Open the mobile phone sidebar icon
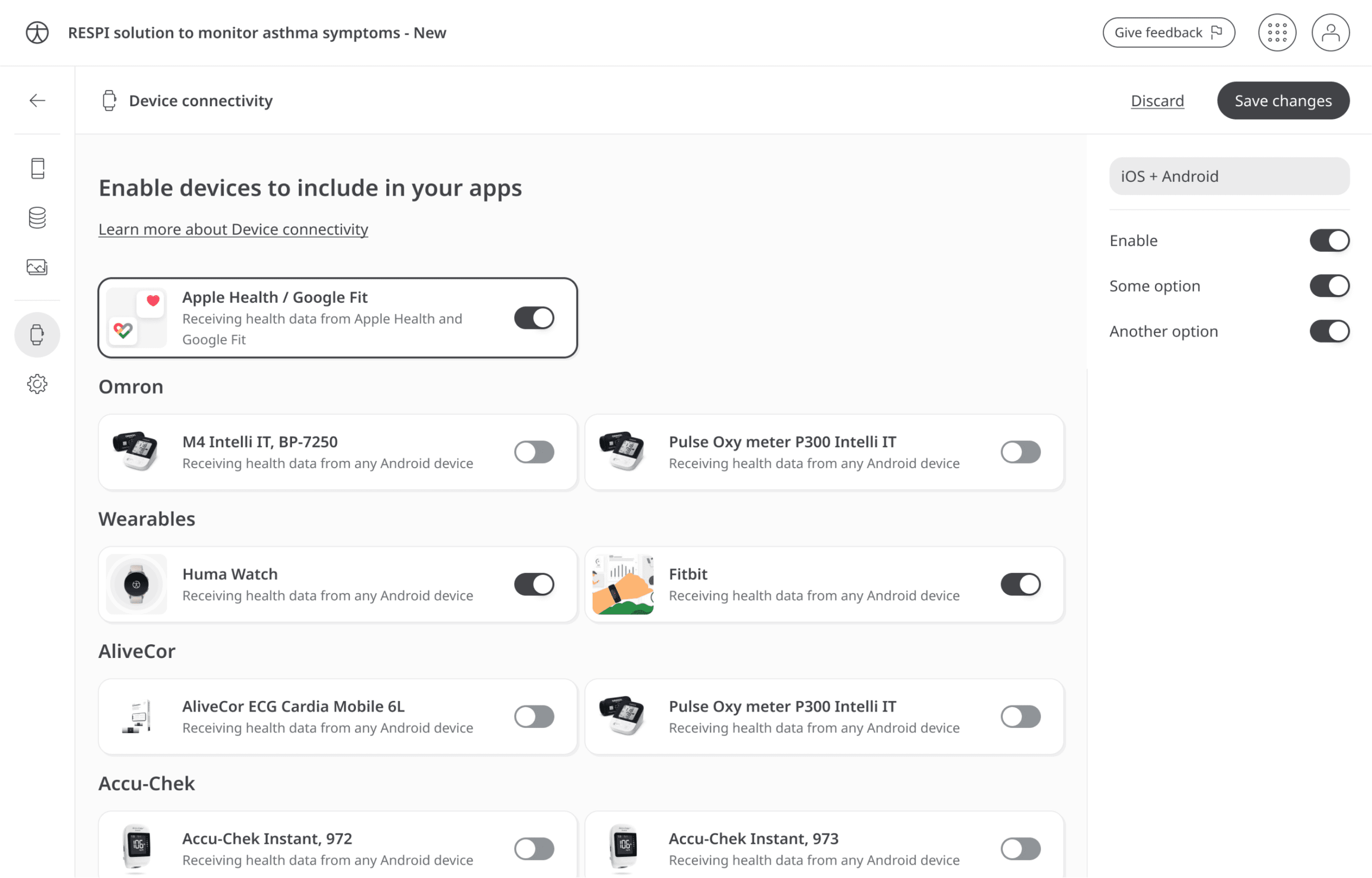The height and width of the screenshot is (878, 1372). [x=37, y=168]
